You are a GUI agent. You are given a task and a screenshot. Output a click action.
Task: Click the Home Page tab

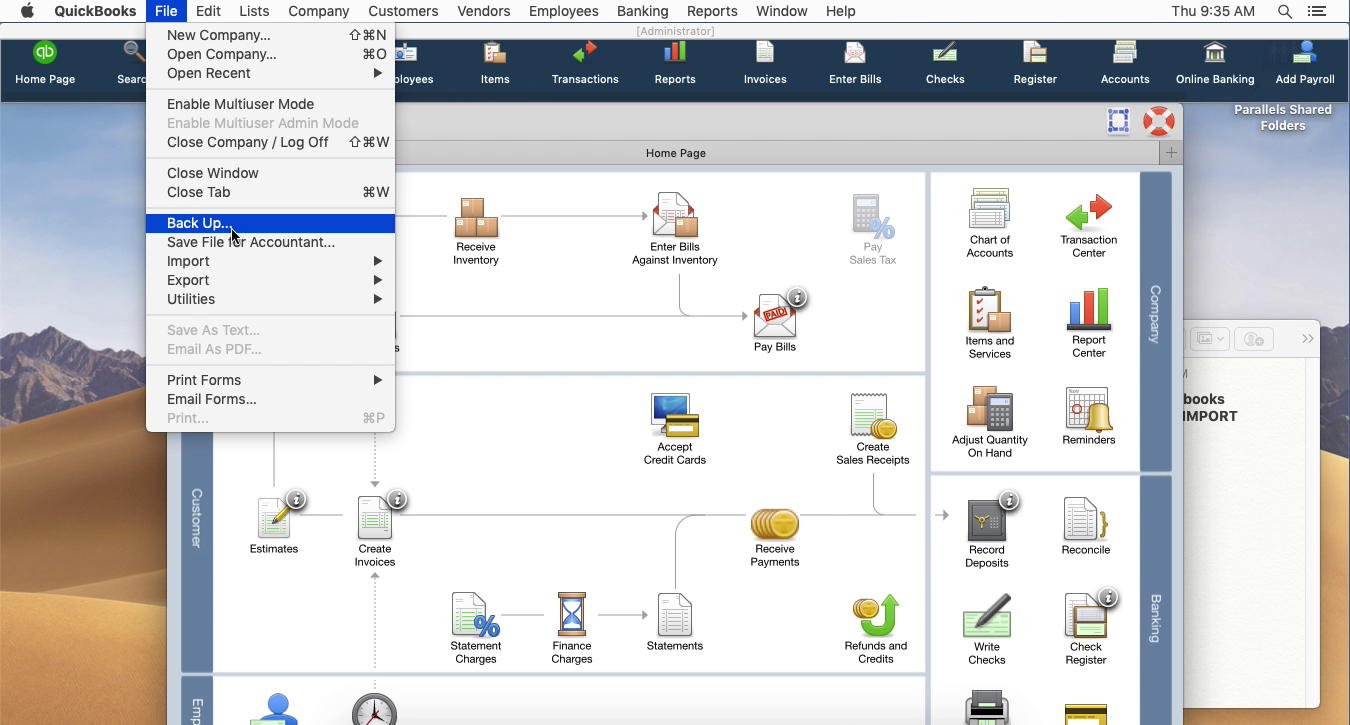[x=676, y=153]
